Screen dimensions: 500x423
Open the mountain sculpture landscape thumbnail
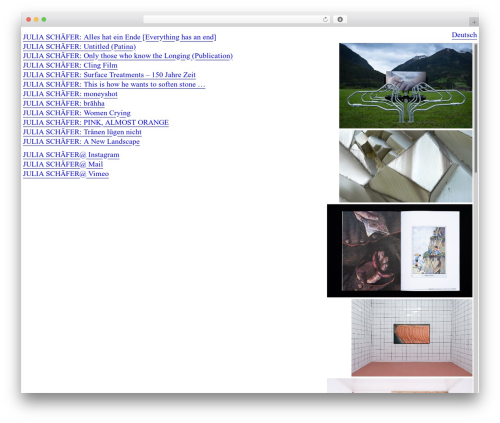tap(406, 86)
